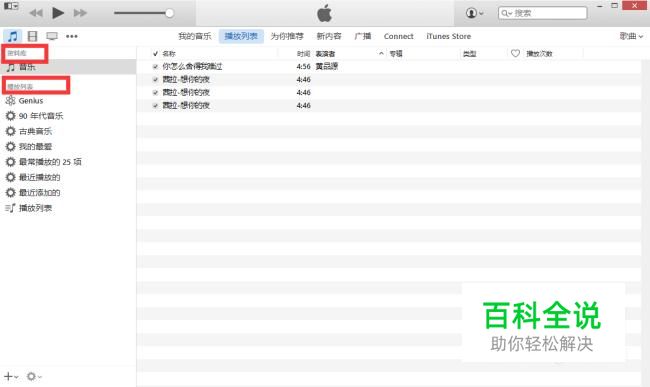
Task: Switch to 新内容 tab
Action: 329,36
